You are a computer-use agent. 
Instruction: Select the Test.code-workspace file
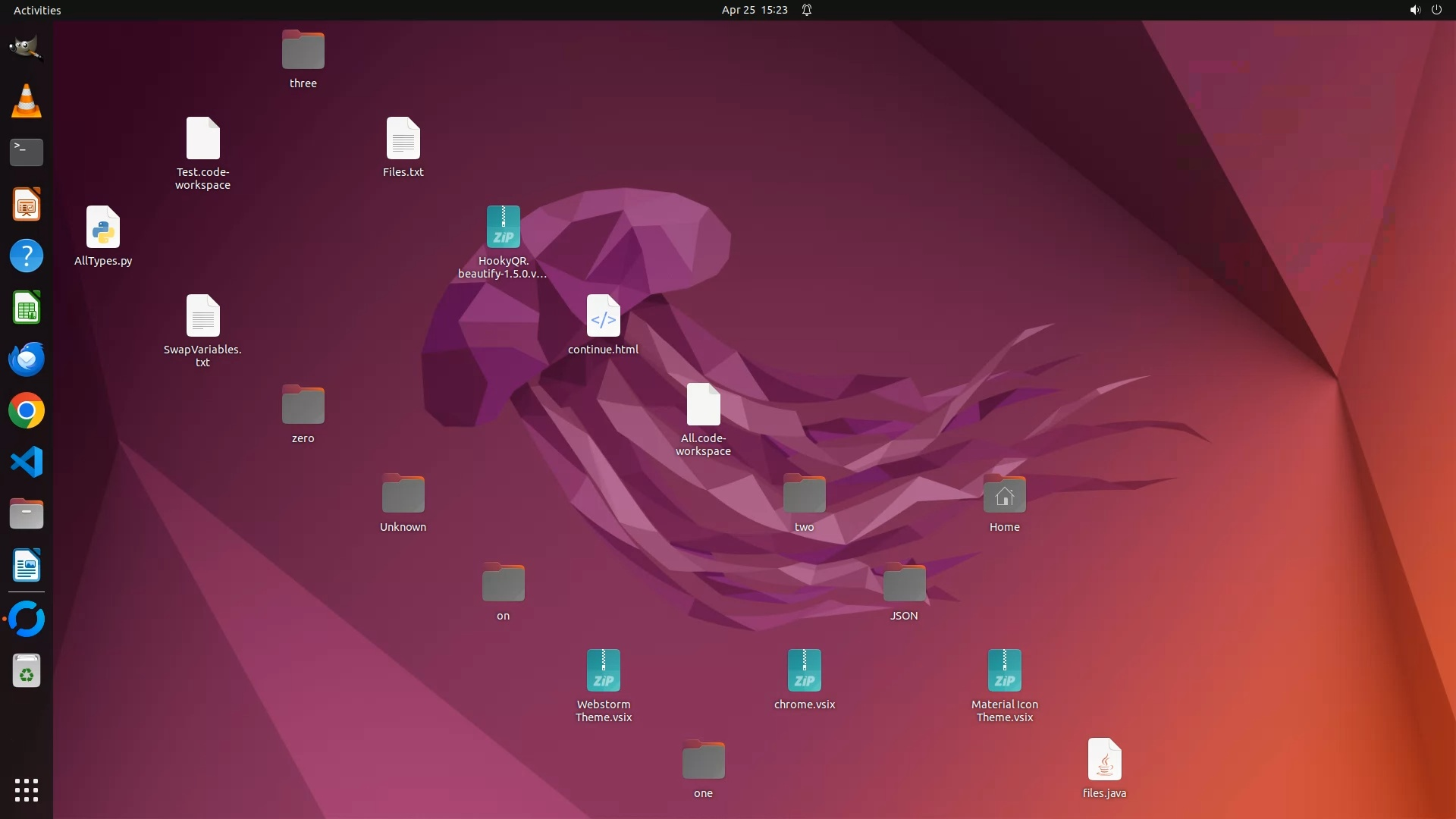click(202, 139)
